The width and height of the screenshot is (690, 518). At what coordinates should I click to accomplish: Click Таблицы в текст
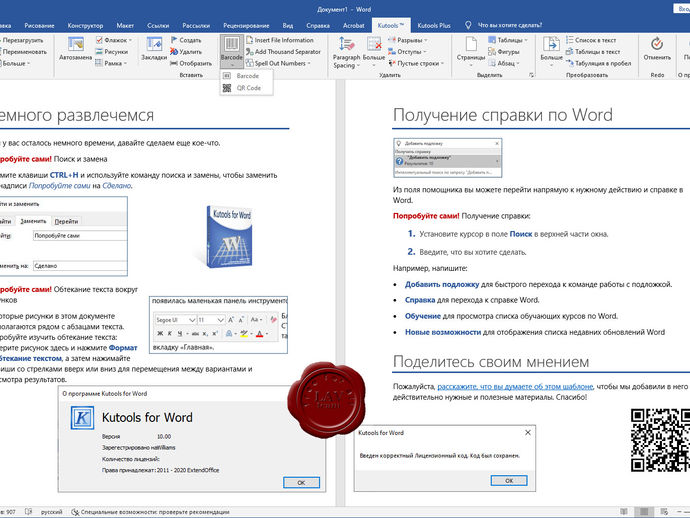tap(593, 52)
